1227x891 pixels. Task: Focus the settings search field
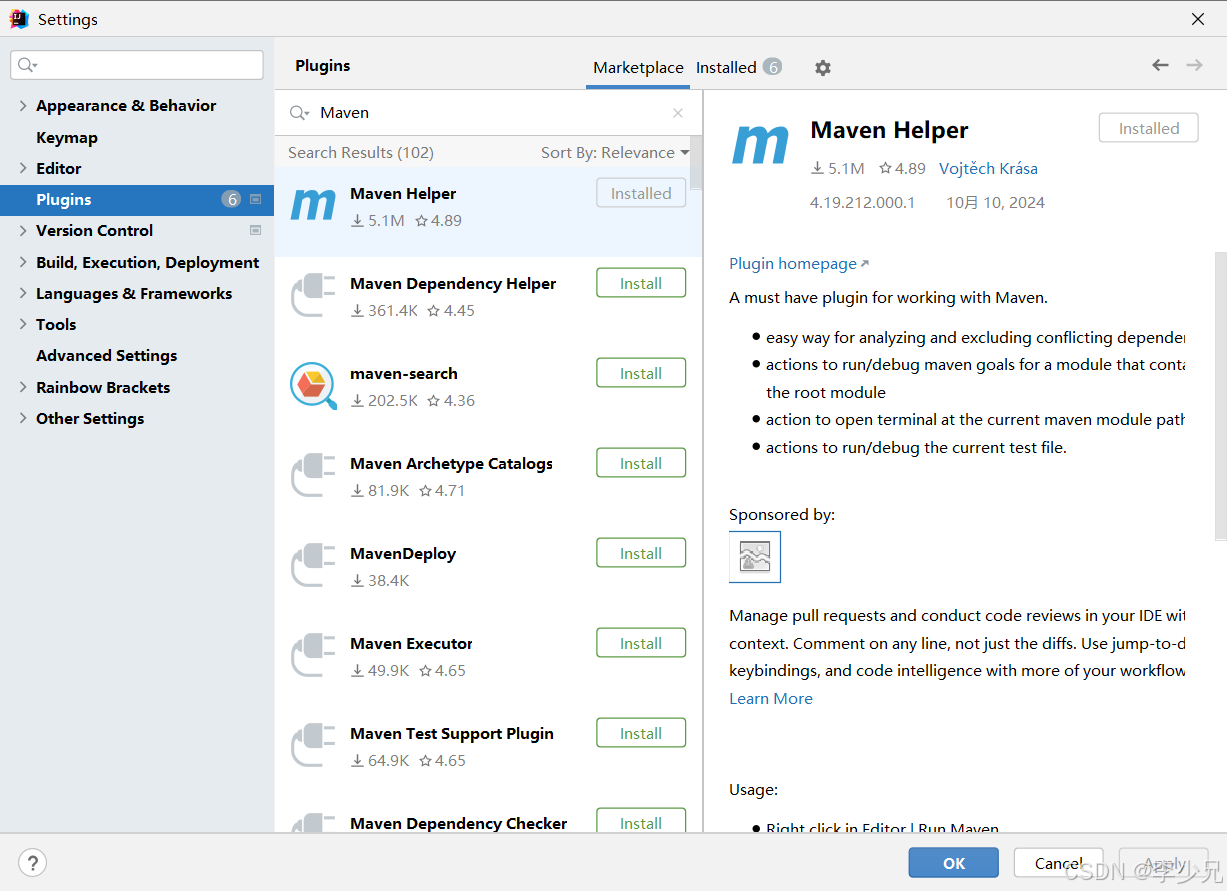coord(137,65)
